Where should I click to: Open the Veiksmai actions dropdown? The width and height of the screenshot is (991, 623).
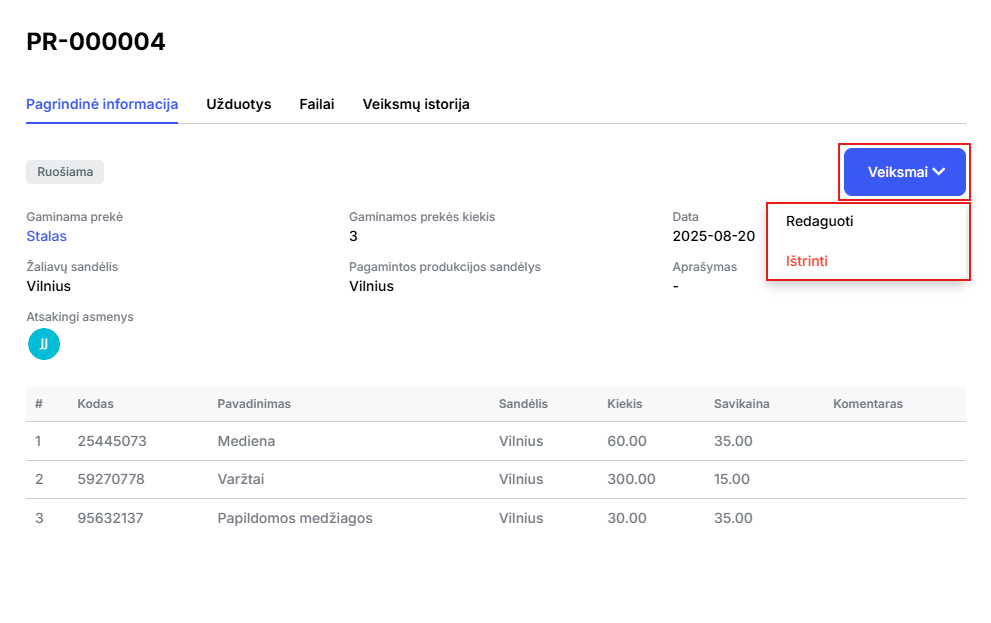pos(904,172)
